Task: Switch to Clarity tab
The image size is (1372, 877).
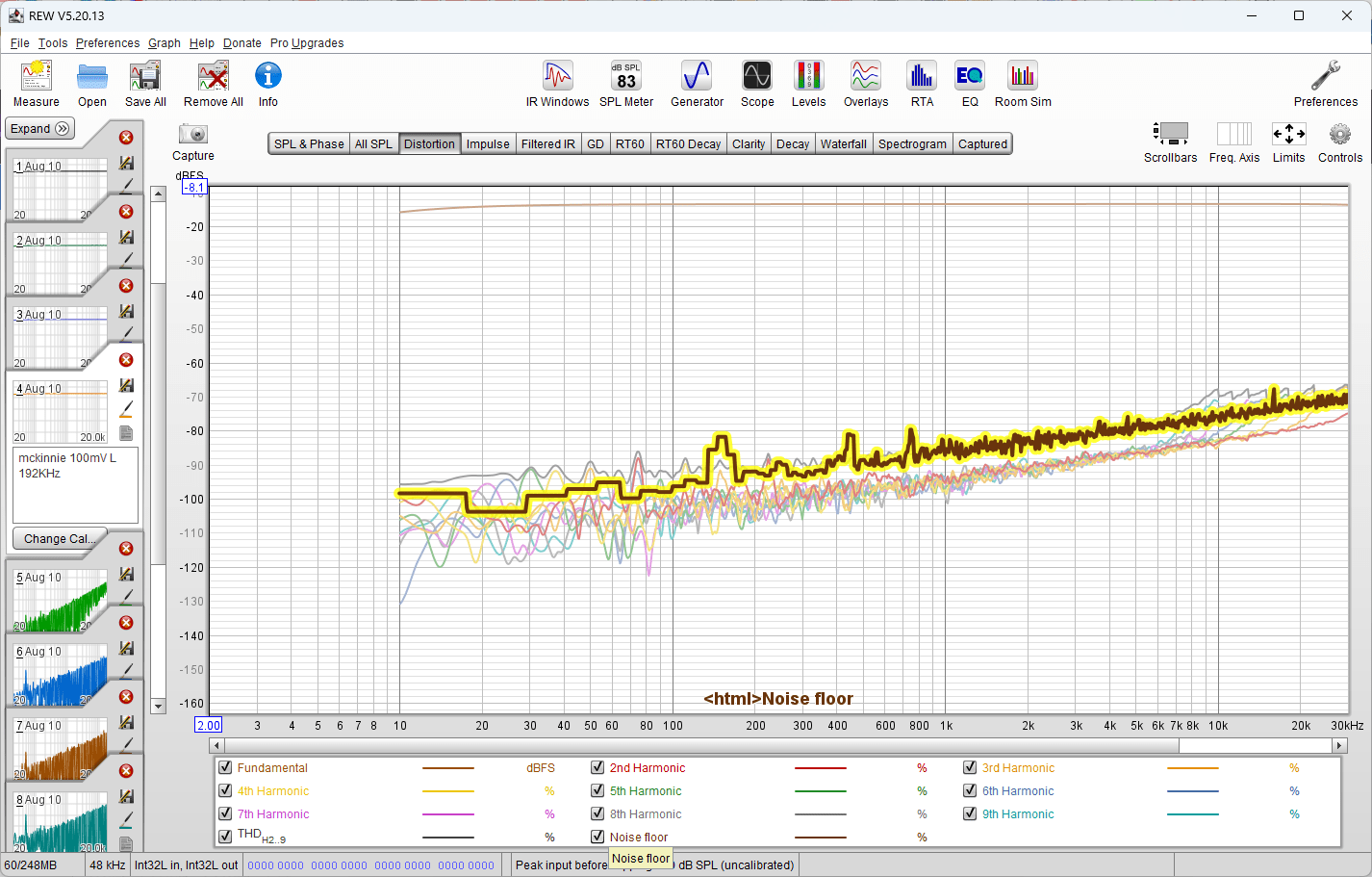Action: point(749,144)
